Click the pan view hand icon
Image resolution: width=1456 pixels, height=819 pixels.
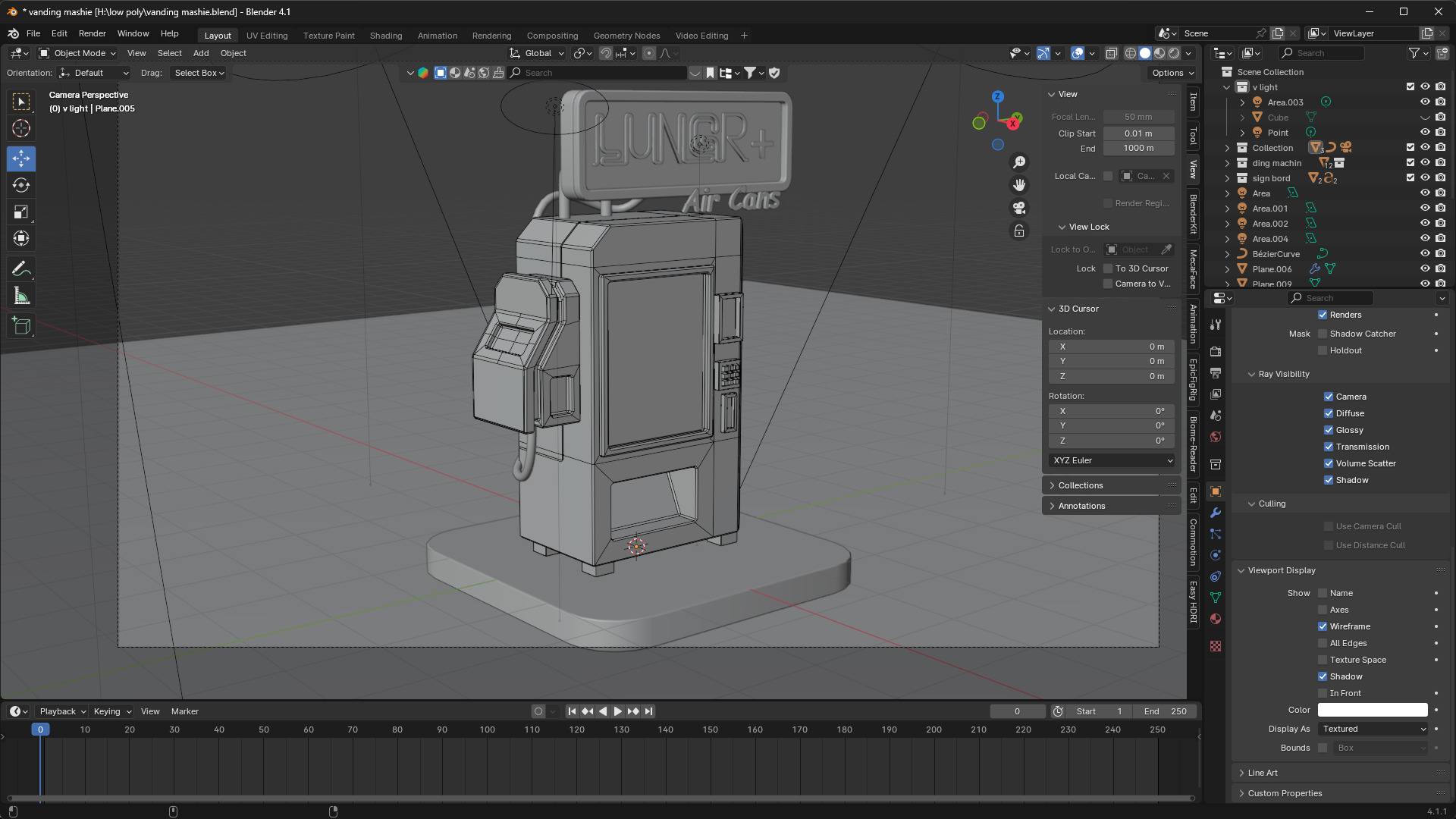(1019, 185)
